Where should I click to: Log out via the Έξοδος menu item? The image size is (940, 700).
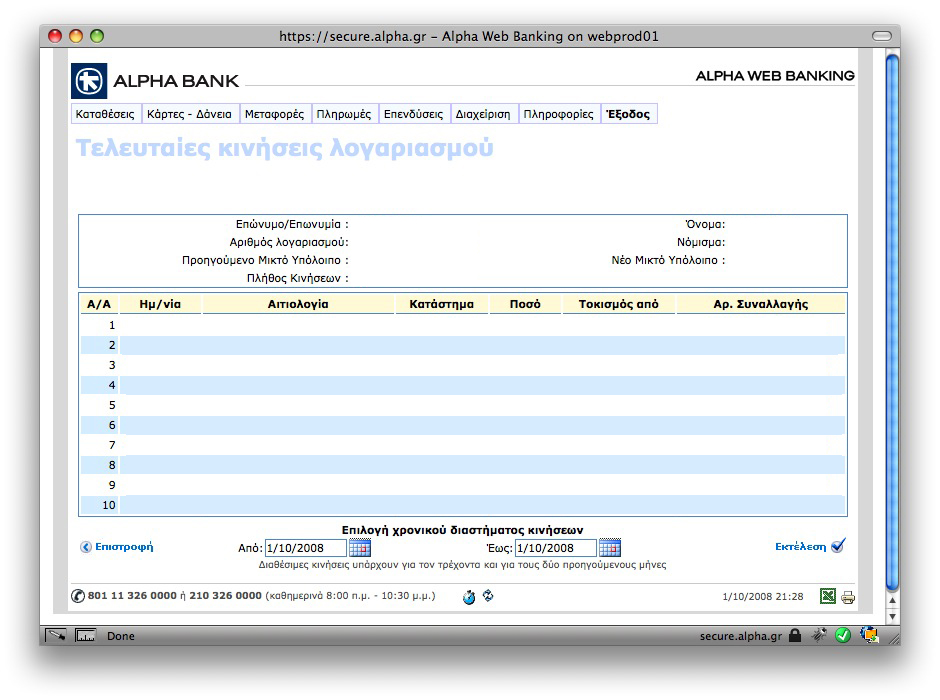coord(628,114)
